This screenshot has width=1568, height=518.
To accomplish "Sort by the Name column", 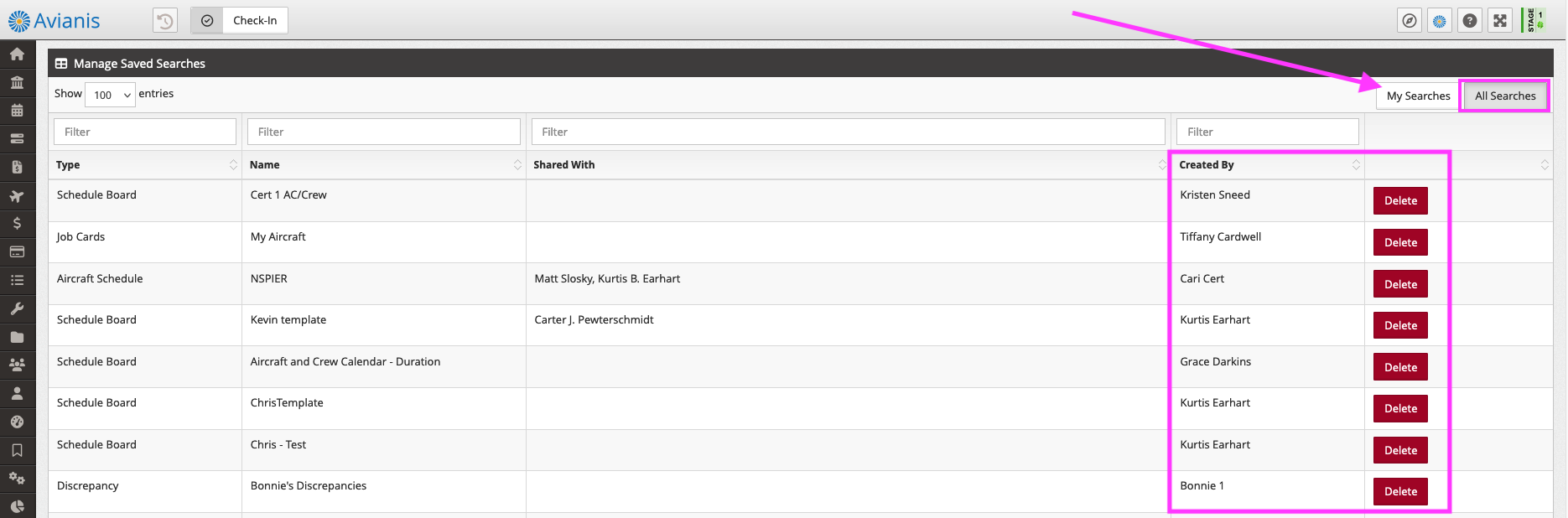I will coord(384,165).
